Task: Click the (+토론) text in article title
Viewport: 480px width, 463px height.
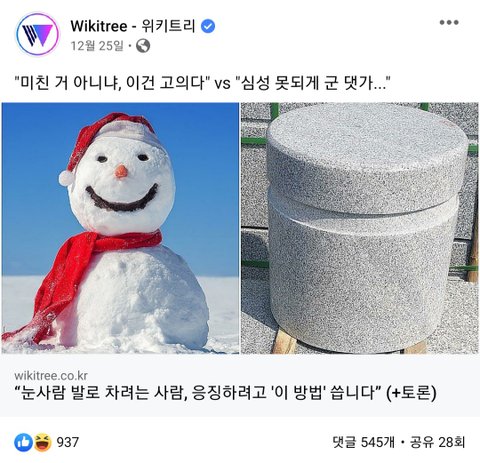Action: [411, 393]
